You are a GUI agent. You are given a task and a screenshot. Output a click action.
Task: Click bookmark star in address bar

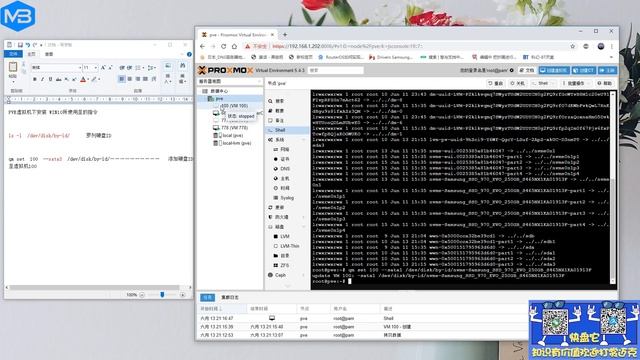tap(572, 47)
